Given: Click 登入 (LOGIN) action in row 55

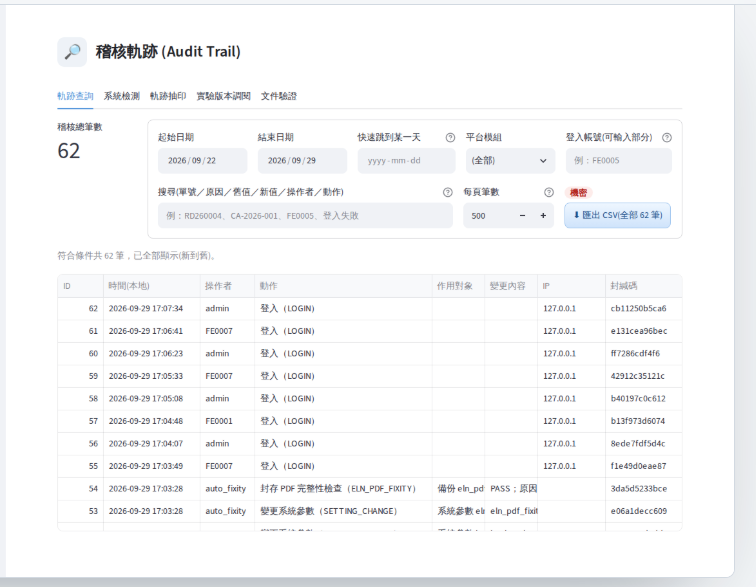Looking at the screenshot, I should pyautogui.click(x=287, y=466).
